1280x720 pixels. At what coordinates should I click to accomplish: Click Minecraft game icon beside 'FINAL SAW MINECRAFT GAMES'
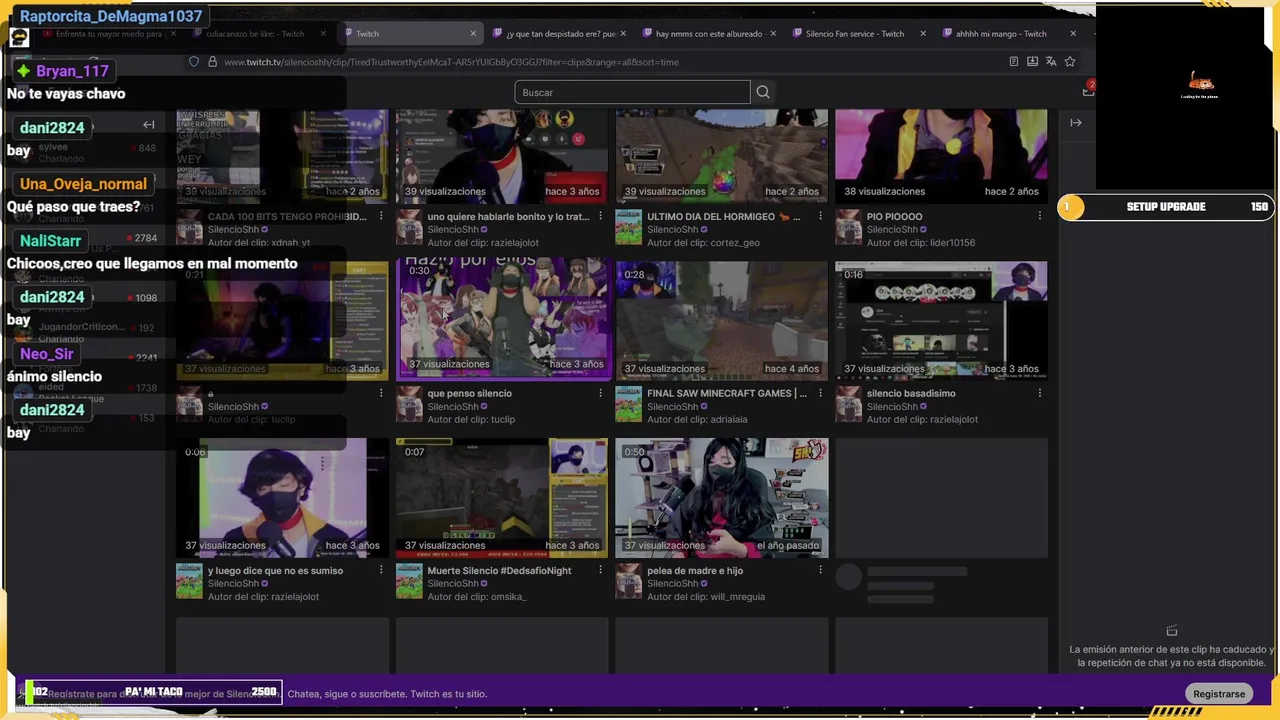[628, 404]
